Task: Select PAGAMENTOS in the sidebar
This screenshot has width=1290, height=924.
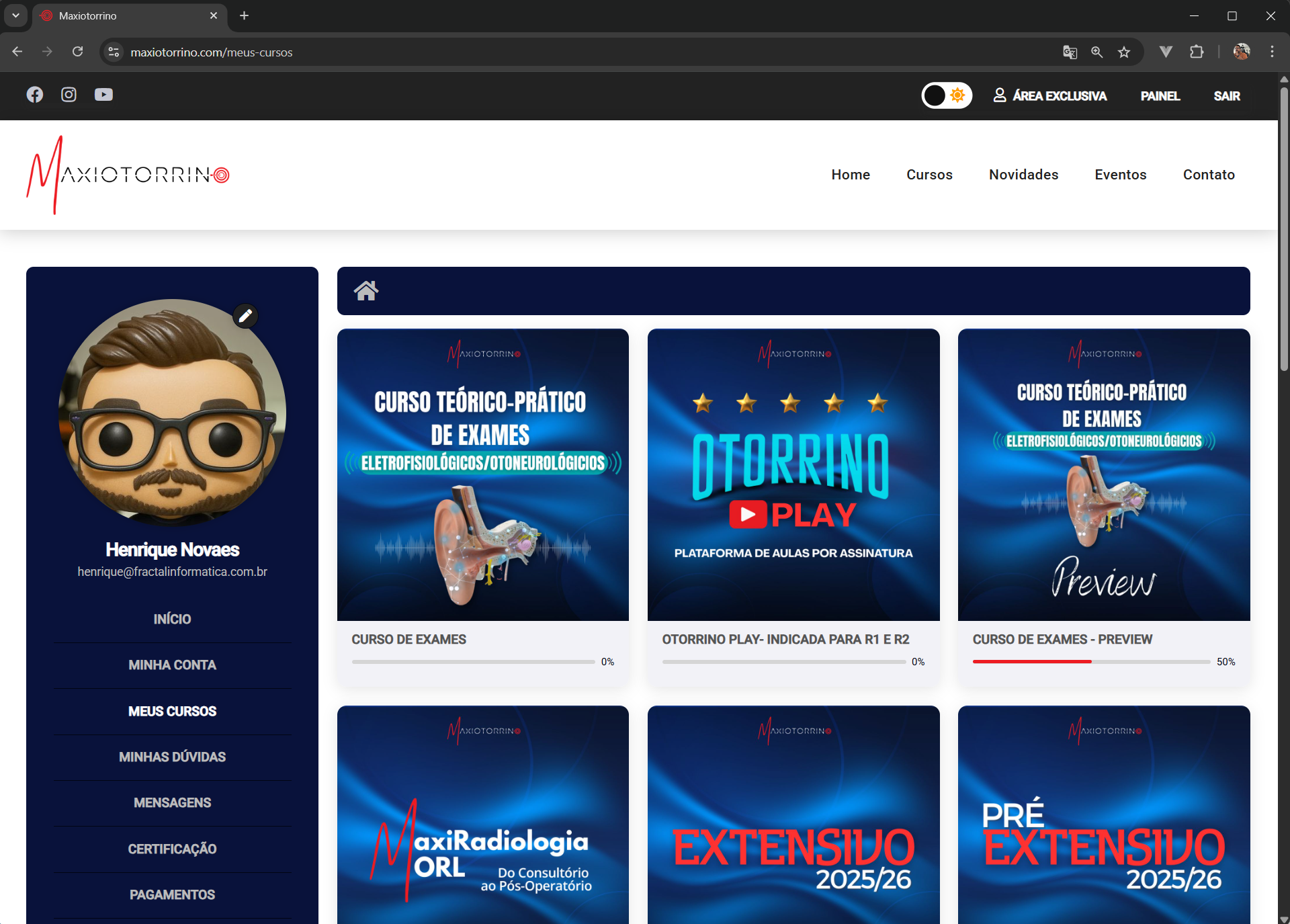Action: pyautogui.click(x=173, y=895)
